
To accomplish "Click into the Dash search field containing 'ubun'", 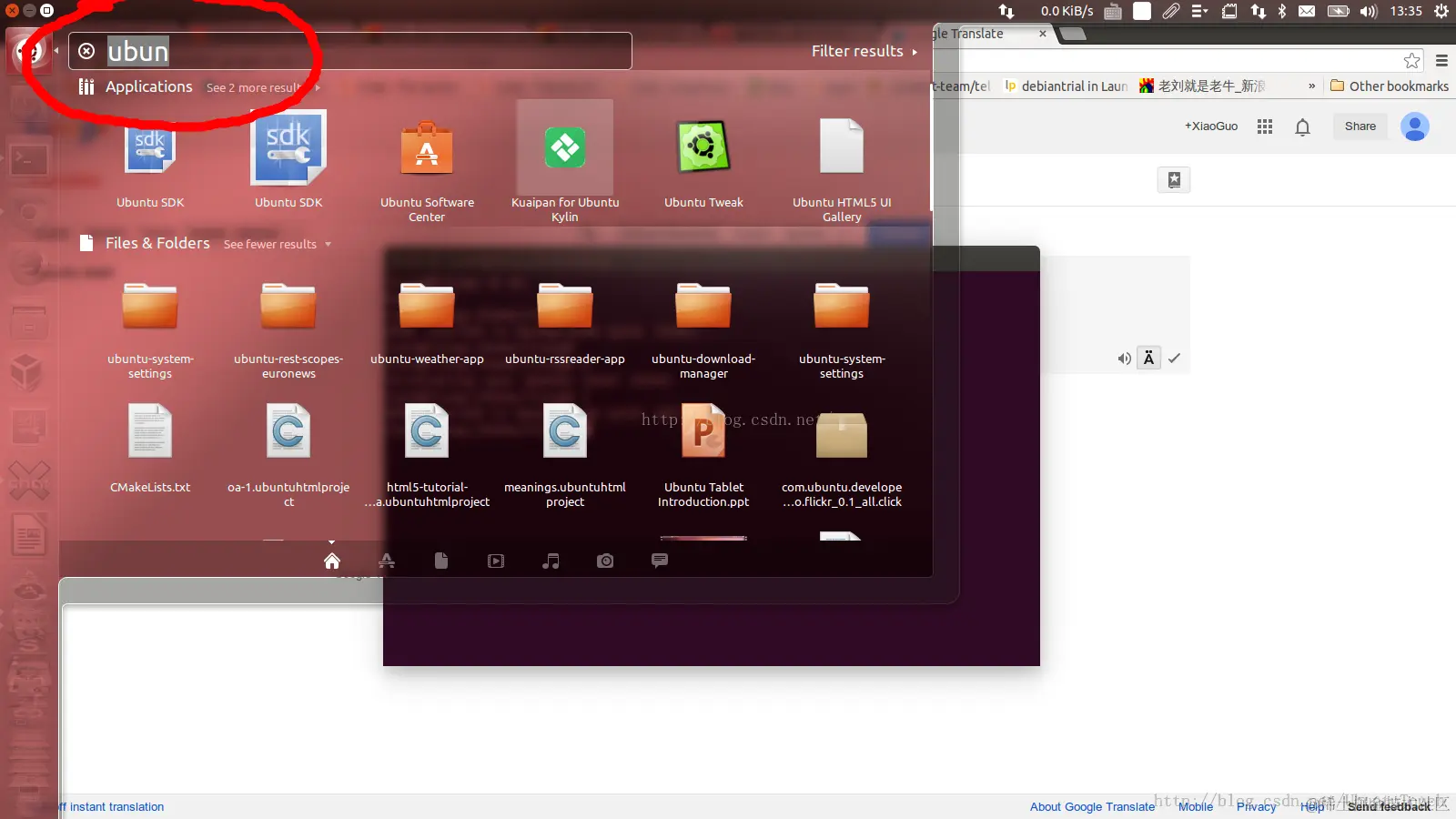I will [x=350, y=51].
